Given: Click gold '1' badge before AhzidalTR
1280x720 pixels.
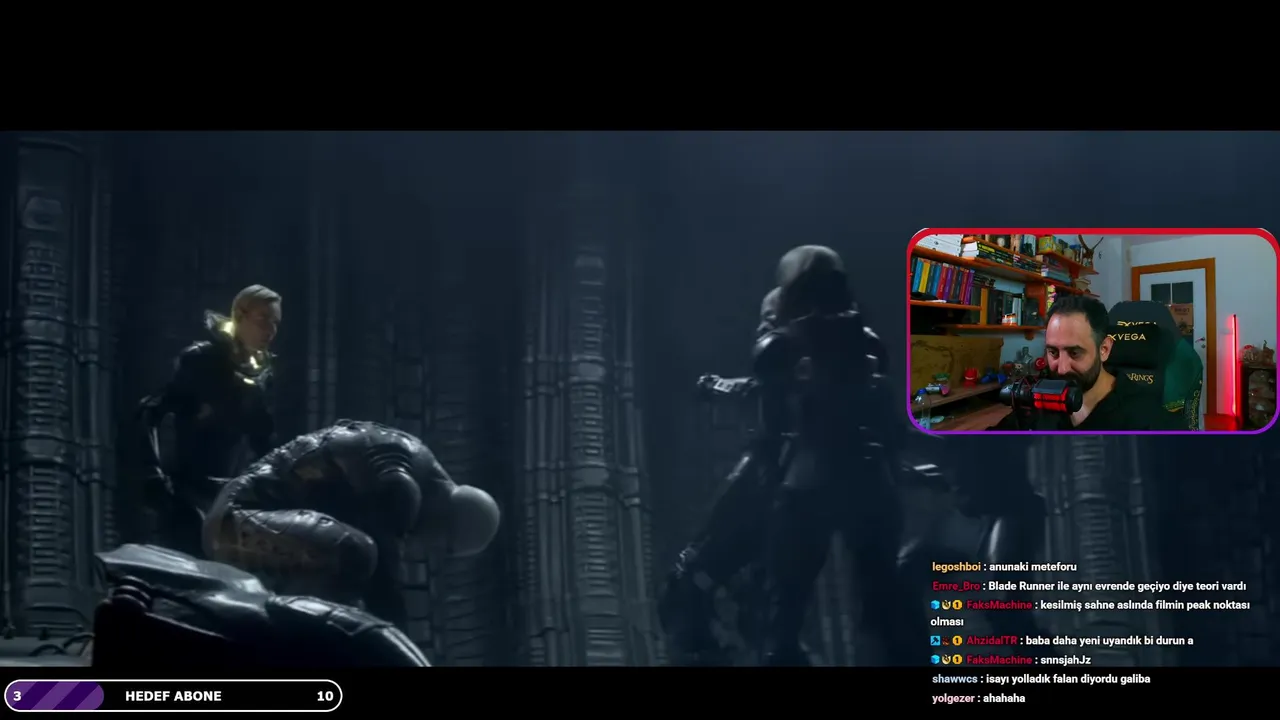Looking at the screenshot, I should [957, 640].
